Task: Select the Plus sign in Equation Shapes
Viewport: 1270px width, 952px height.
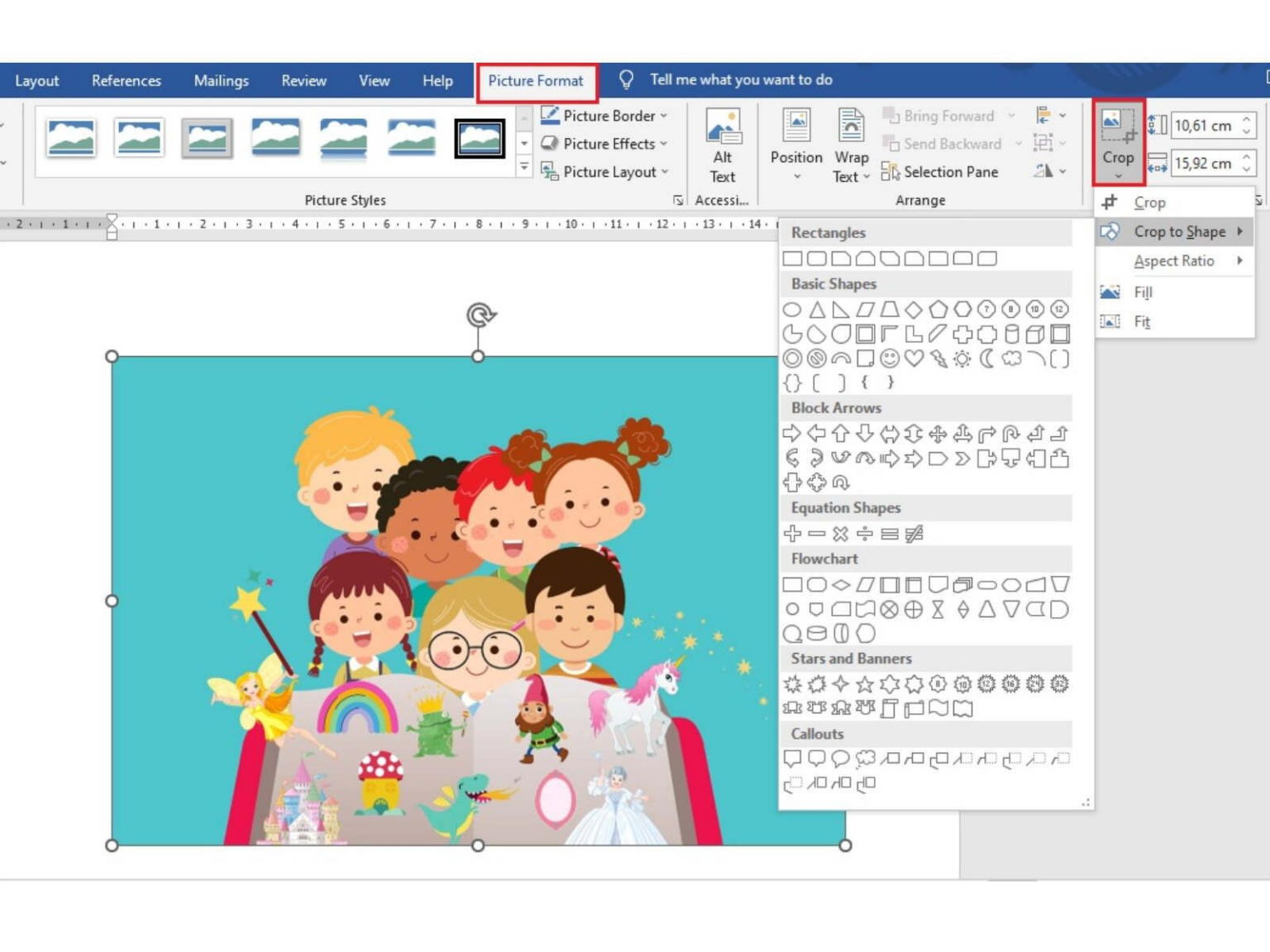Action: pyautogui.click(x=792, y=534)
